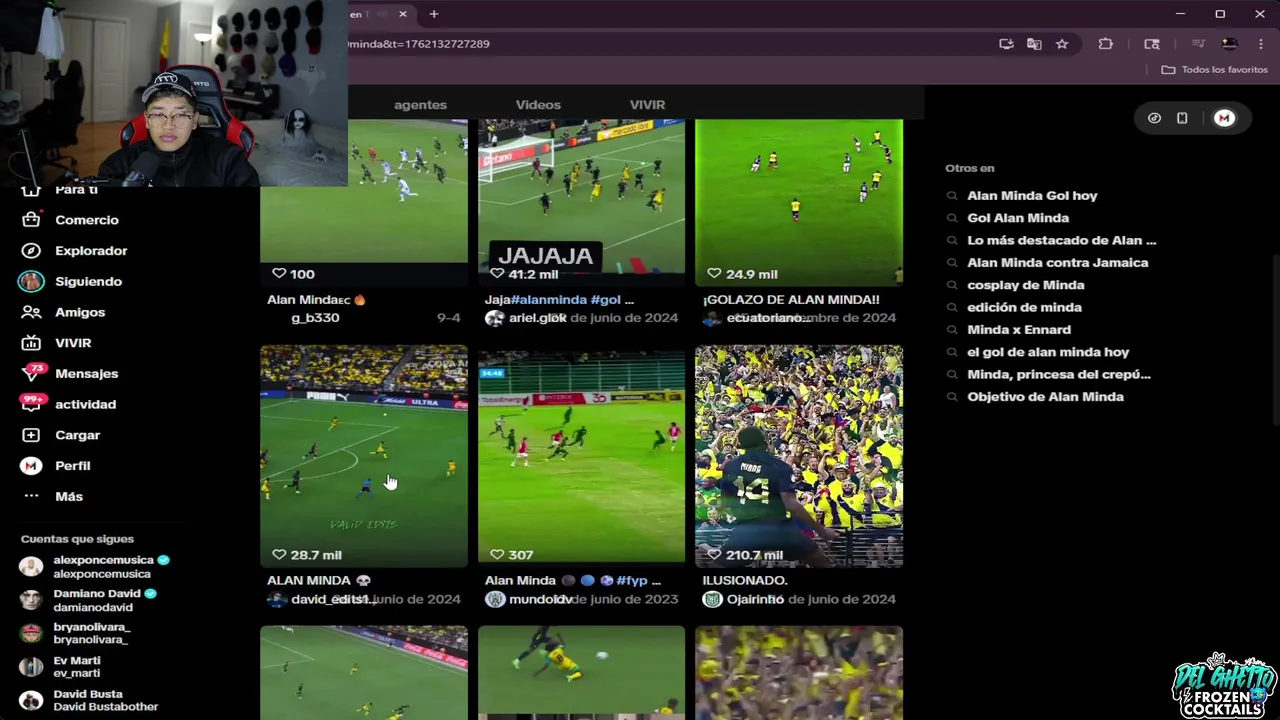This screenshot has height=720, width=1280.
Task: Click the heart icon showing 307
Action: pos(497,555)
